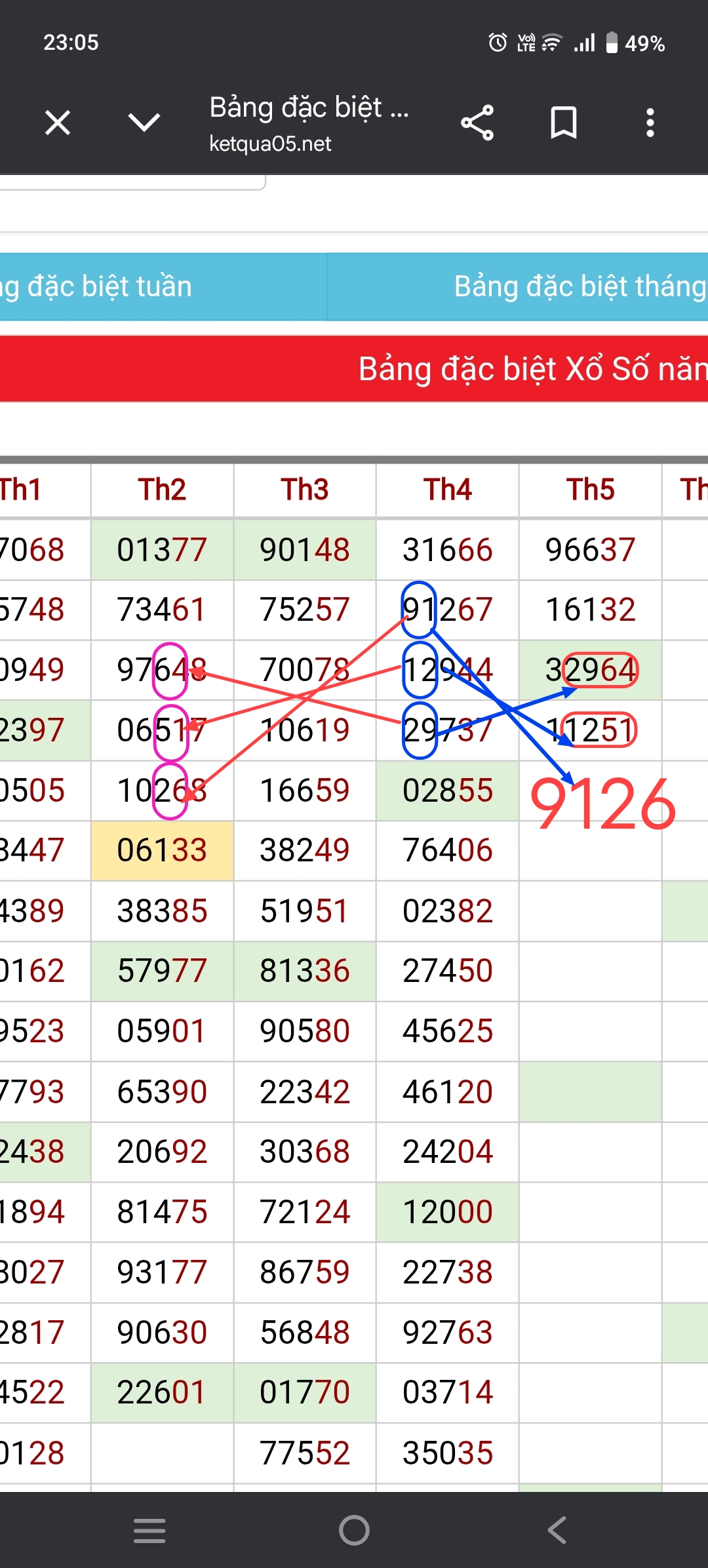Select the Th2 column header
This screenshot has height=1568, width=708.
click(162, 490)
